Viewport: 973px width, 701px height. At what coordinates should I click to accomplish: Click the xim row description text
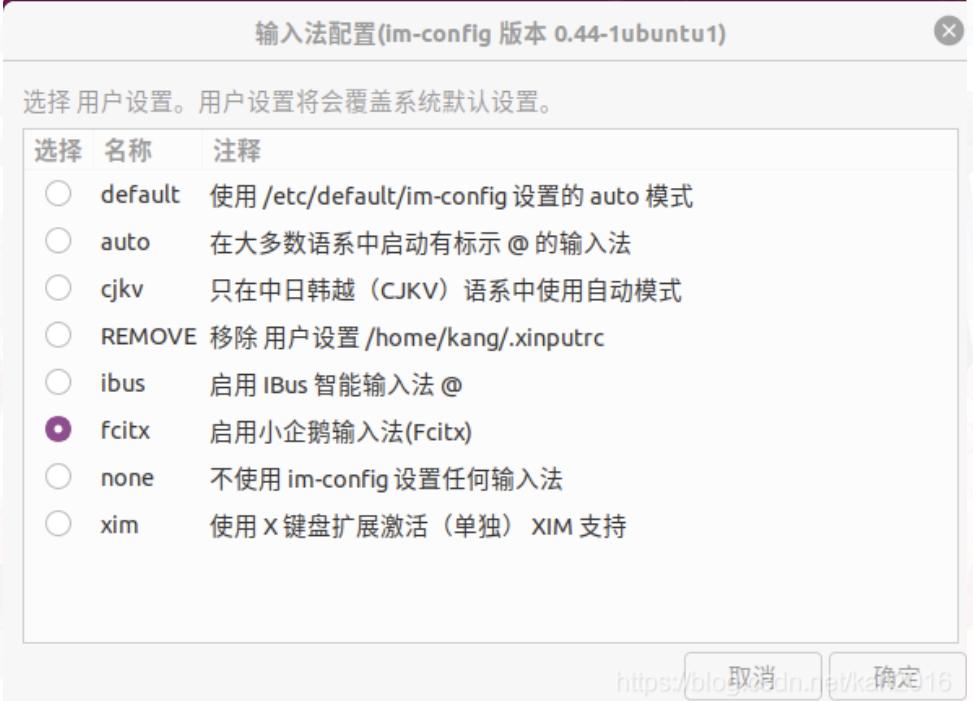[418, 526]
